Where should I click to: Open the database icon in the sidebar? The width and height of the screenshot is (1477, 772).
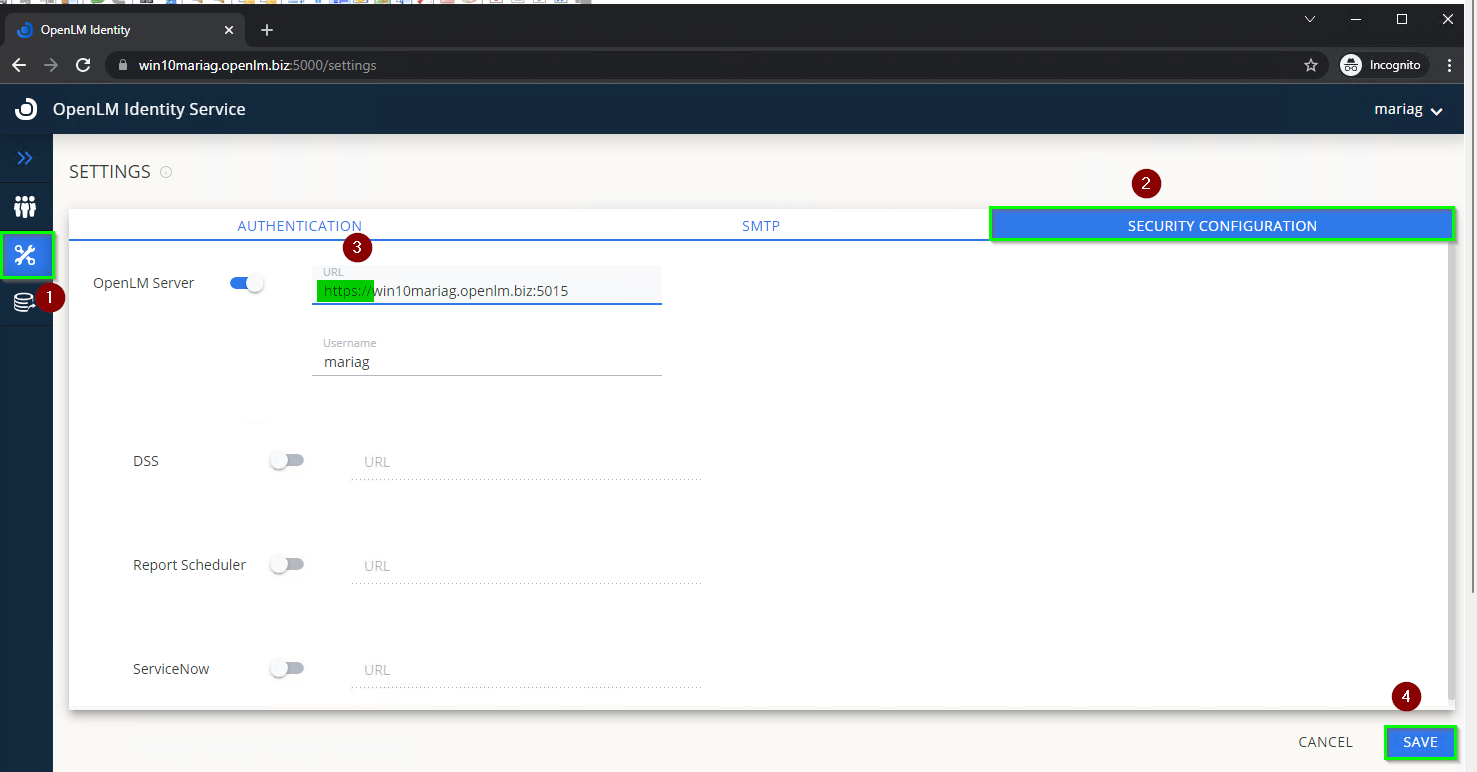tap(25, 303)
